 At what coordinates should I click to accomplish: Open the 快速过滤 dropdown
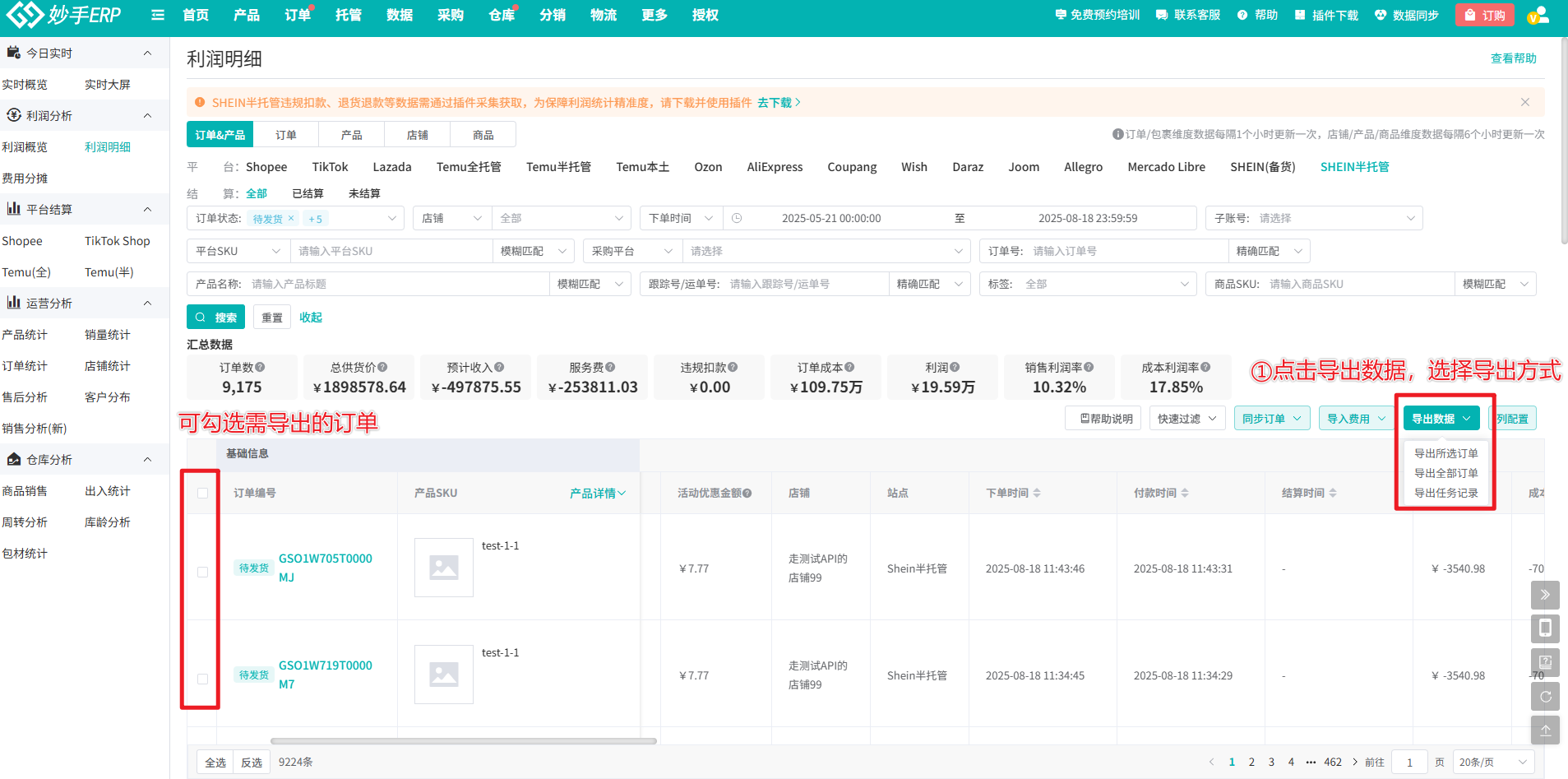(x=1187, y=419)
